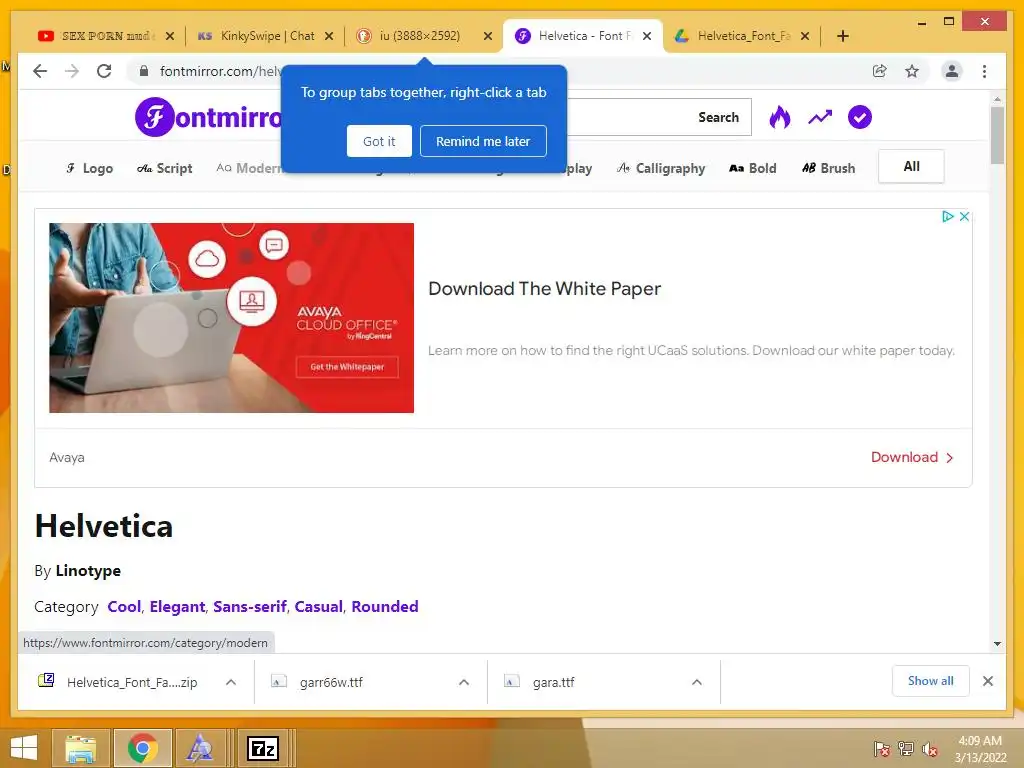The width and height of the screenshot is (1024, 768).
Task: Open the Calligraphy font category
Action: tap(661, 168)
